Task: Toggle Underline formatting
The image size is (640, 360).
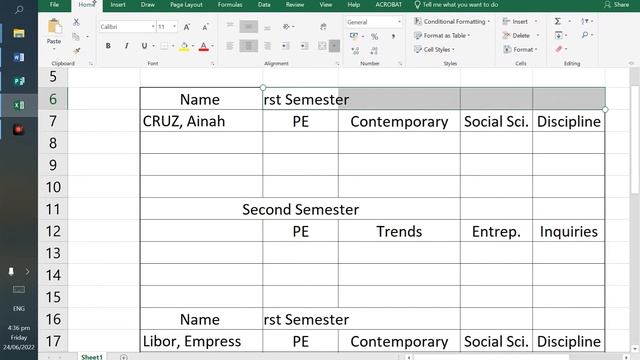Action: (x=144, y=46)
